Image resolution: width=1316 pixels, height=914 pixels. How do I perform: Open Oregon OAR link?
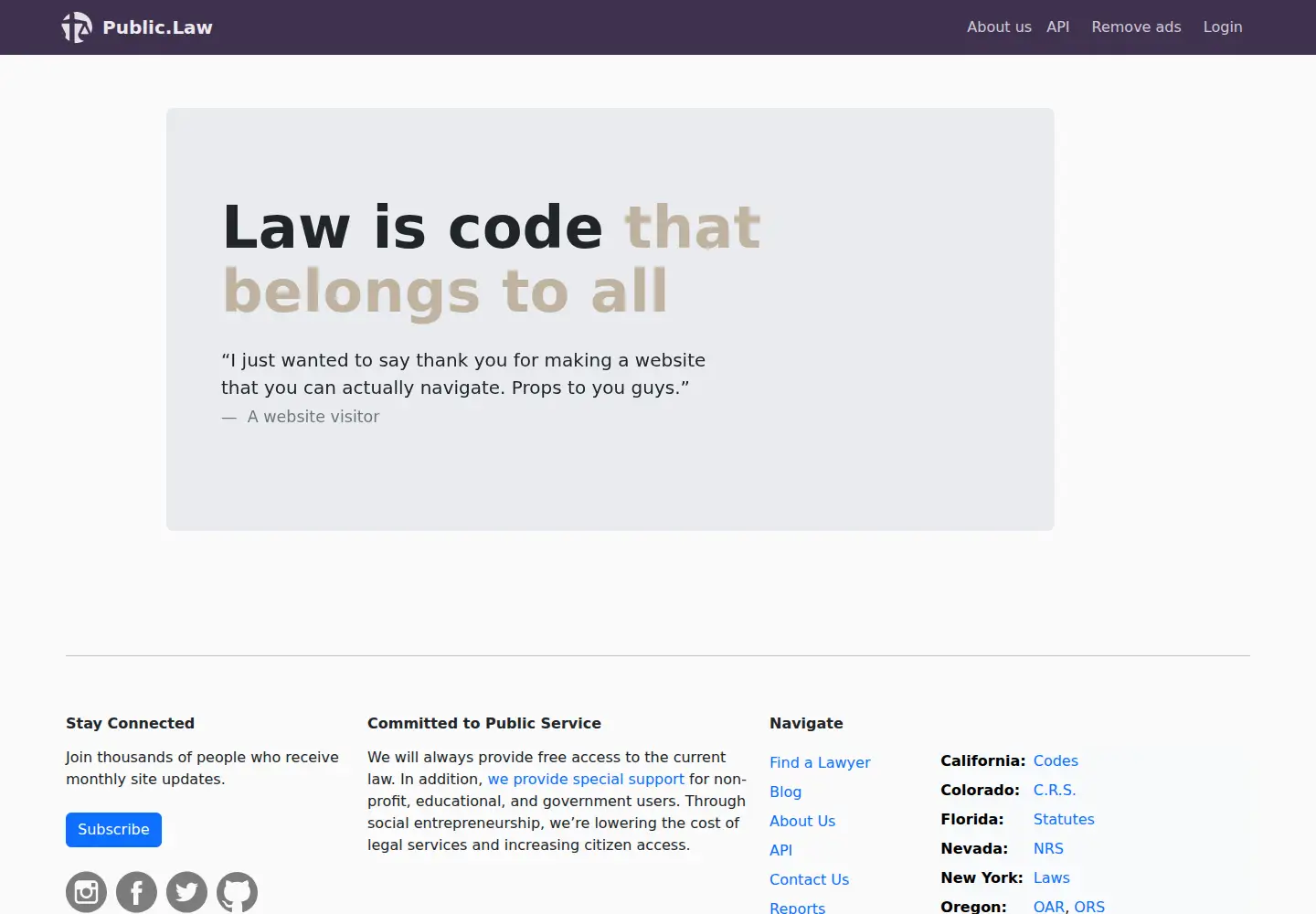tap(1049, 906)
